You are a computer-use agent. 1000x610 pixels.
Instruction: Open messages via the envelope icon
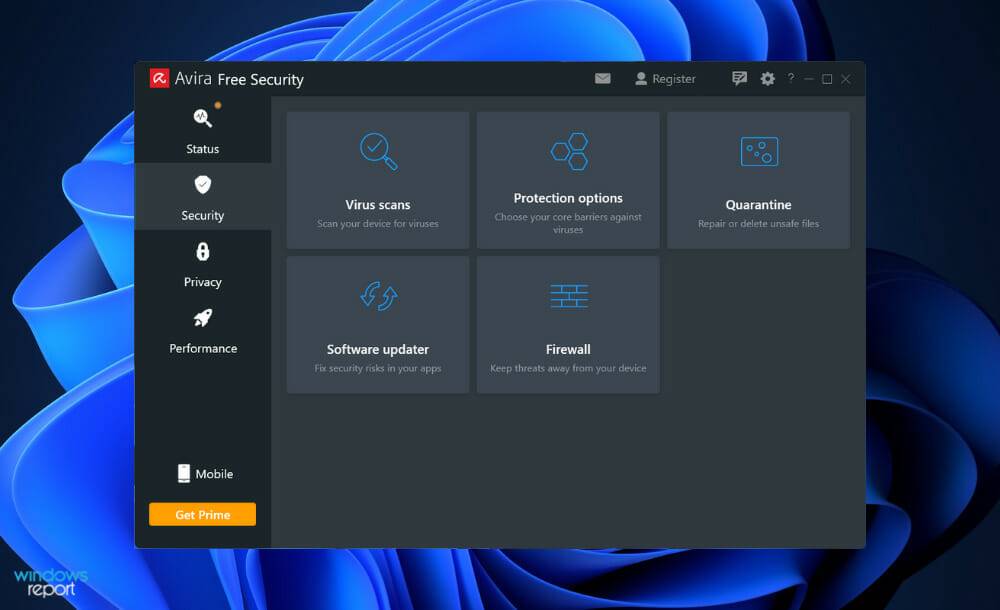602,78
